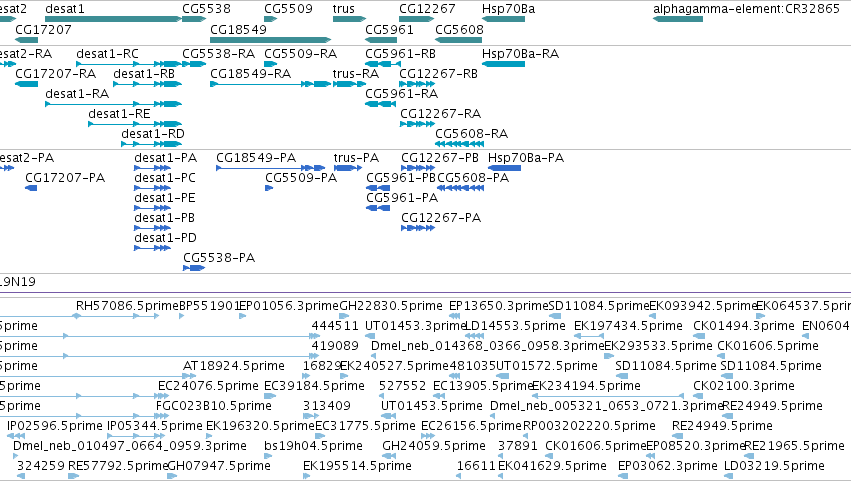
Task: Select the desat1-PA protein label
Action: [166, 158]
